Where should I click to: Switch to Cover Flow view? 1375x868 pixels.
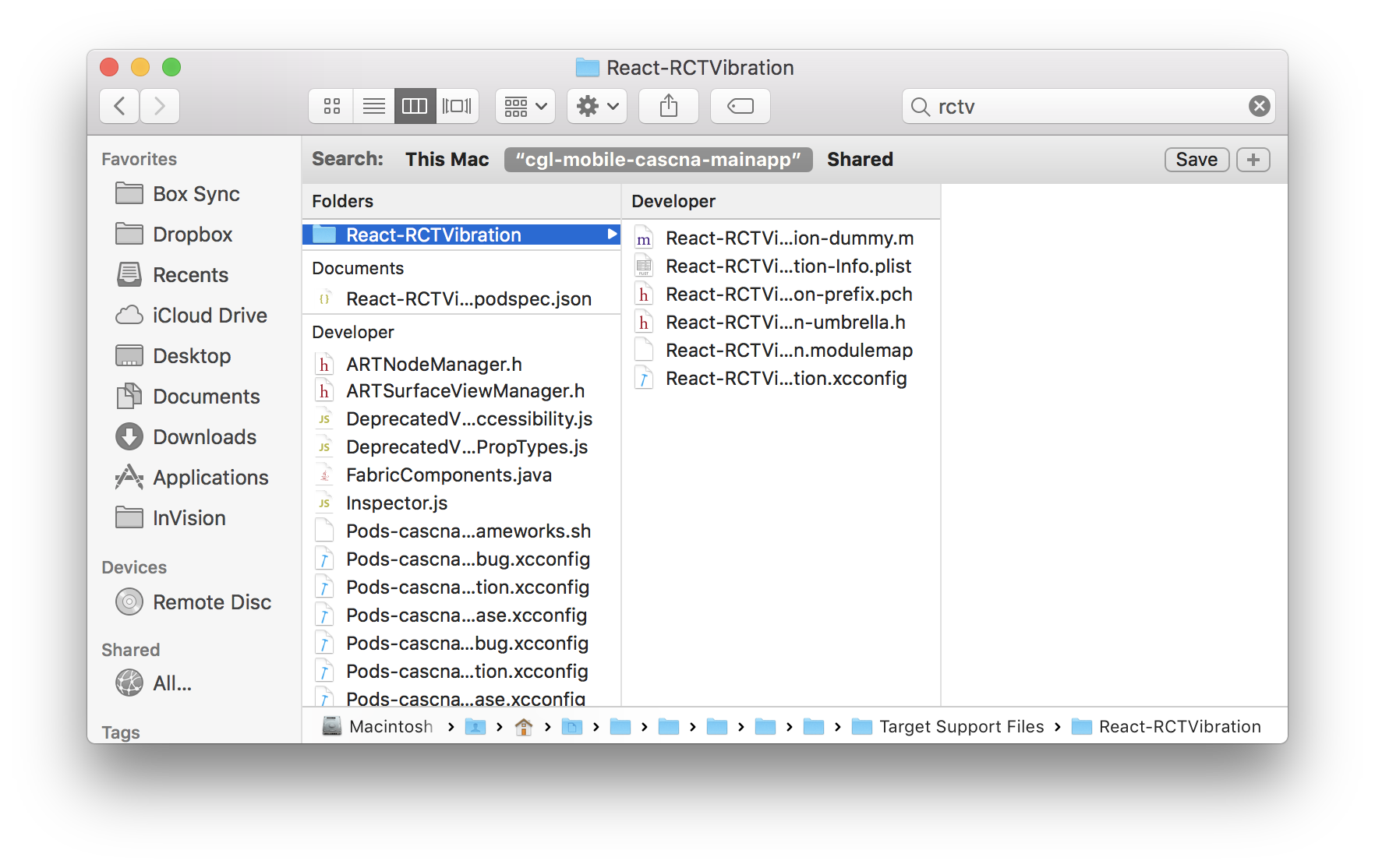(x=458, y=106)
